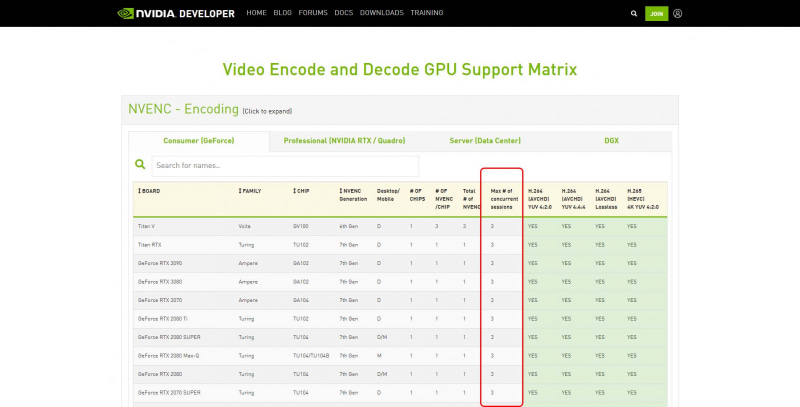Click the NVIDIA Developer logo
Viewport: 800px width, 407px height.
click(176, 13)
